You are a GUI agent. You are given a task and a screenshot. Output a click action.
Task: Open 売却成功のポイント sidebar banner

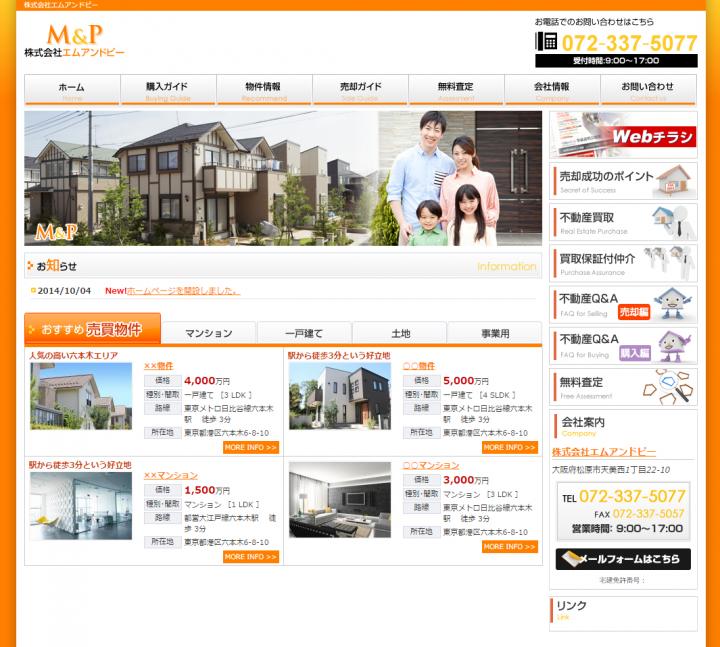(x=623, y=181)
